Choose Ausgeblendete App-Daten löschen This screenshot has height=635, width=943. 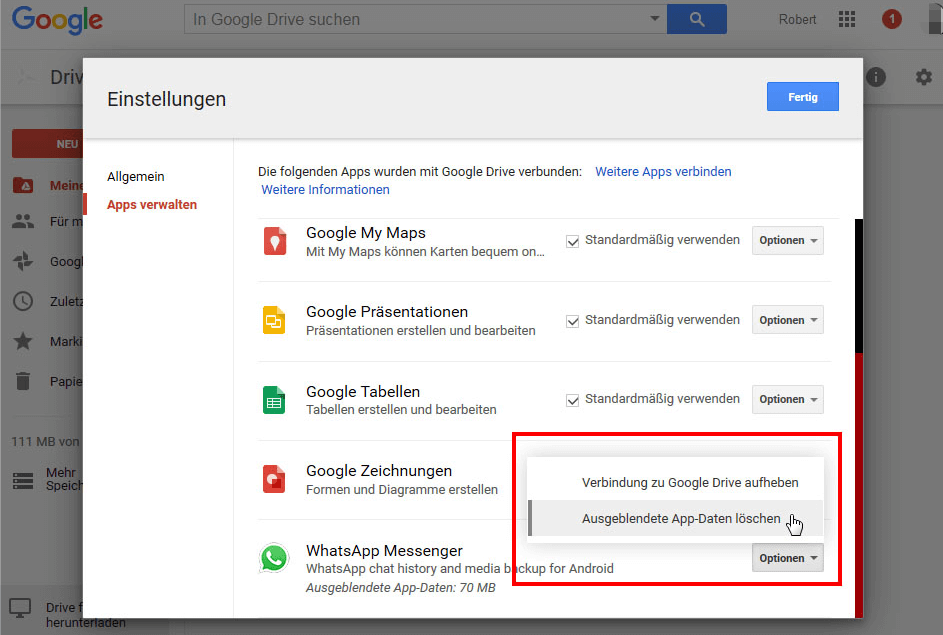coord(681,518)
